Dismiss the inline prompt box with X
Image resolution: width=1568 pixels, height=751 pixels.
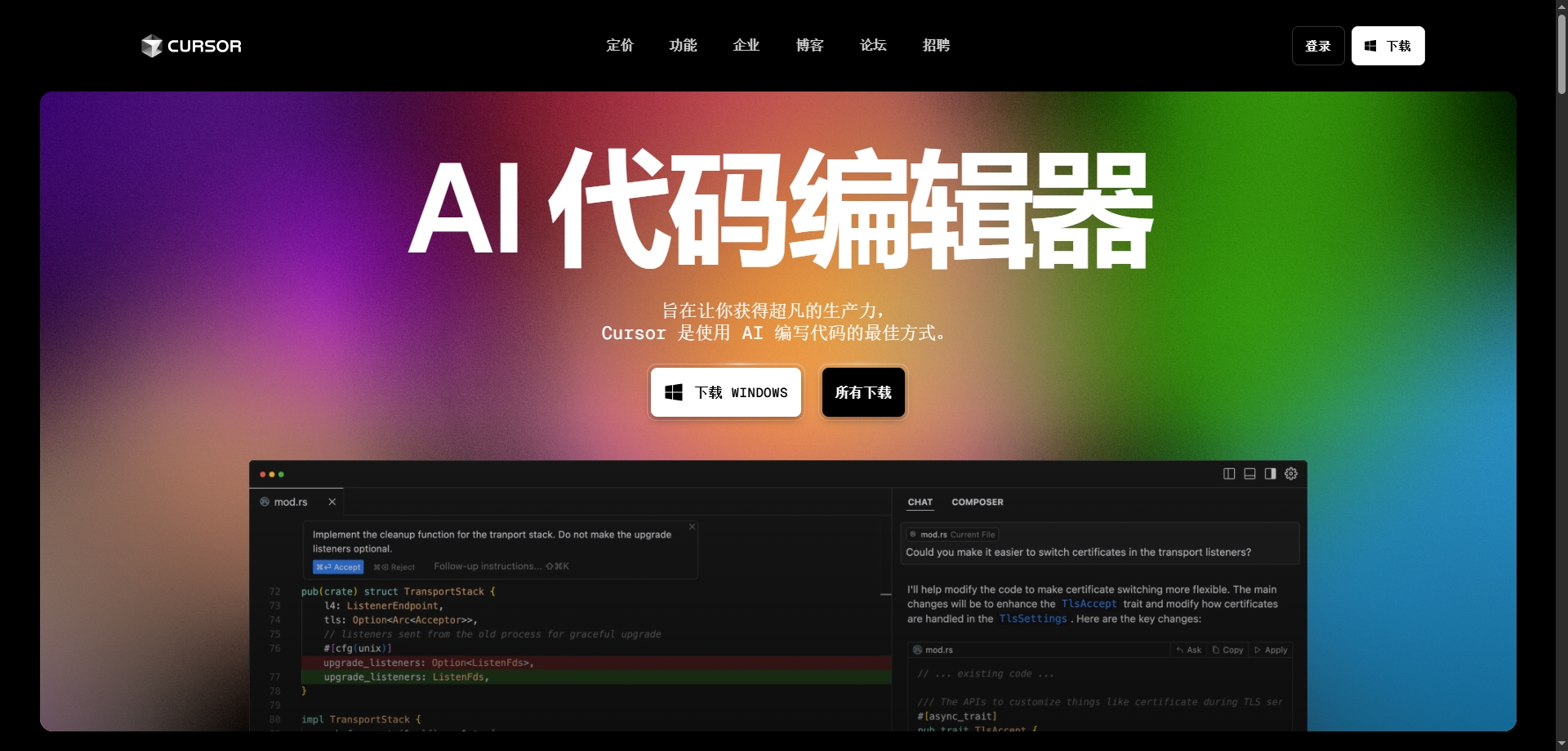pos(692,527)
